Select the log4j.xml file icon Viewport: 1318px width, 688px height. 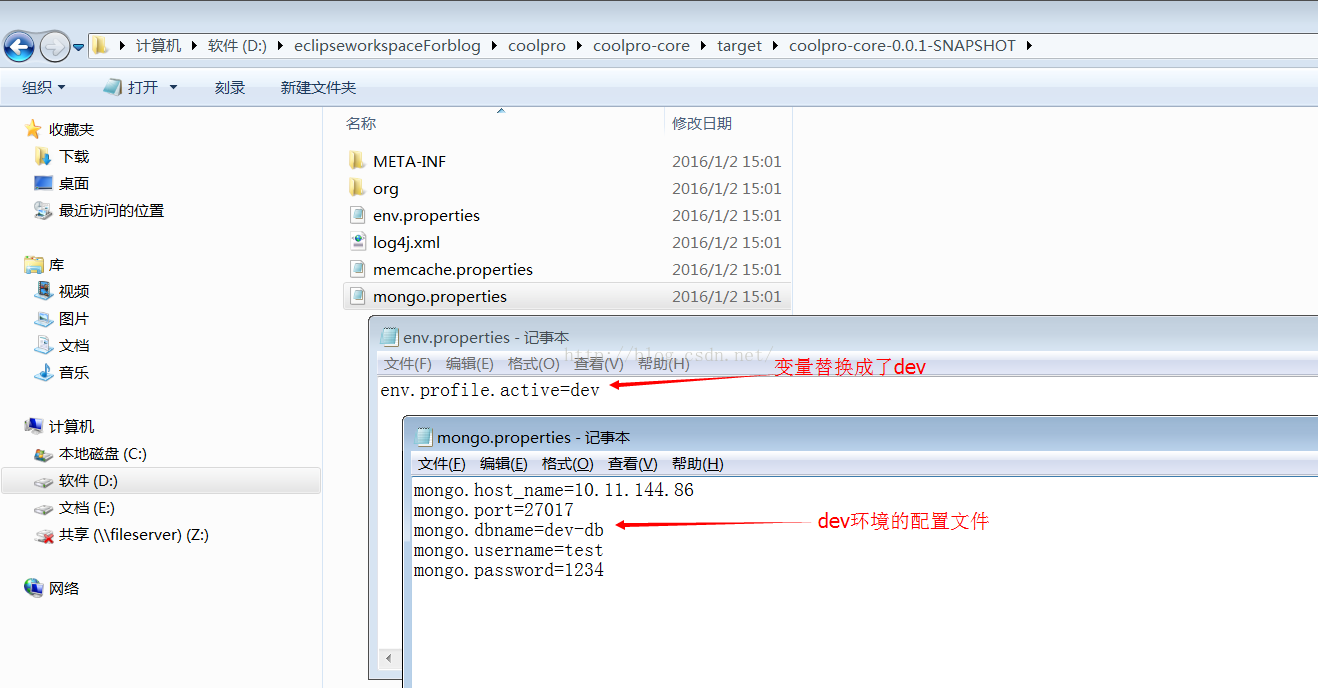click(358, 242)
